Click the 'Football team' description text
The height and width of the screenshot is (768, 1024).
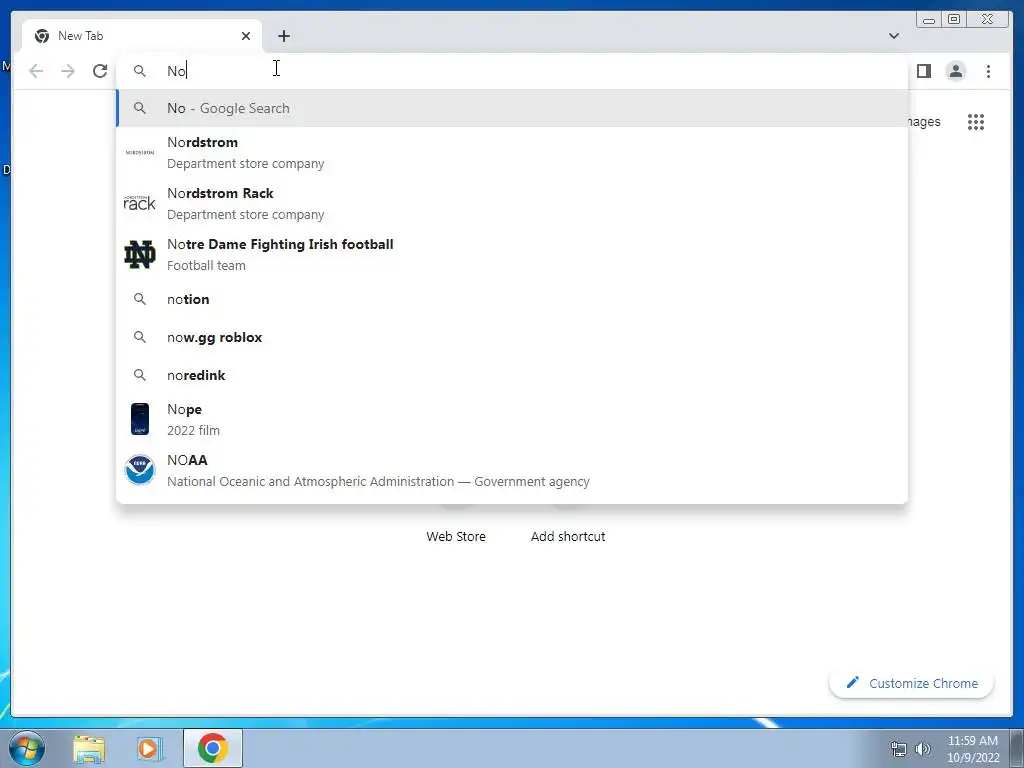(x=206, y=265)
